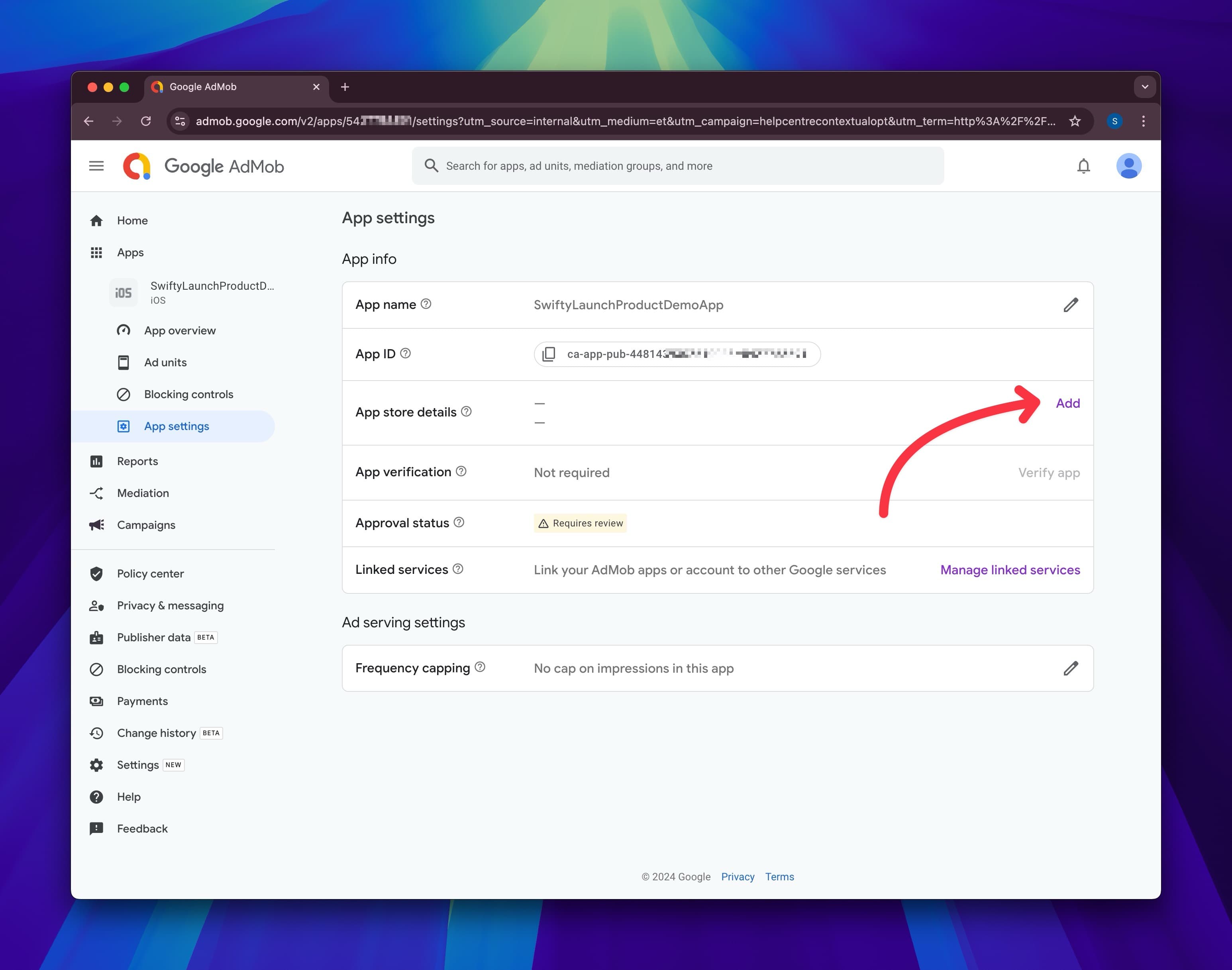Open the hamburger main menu

coord(96,166)
